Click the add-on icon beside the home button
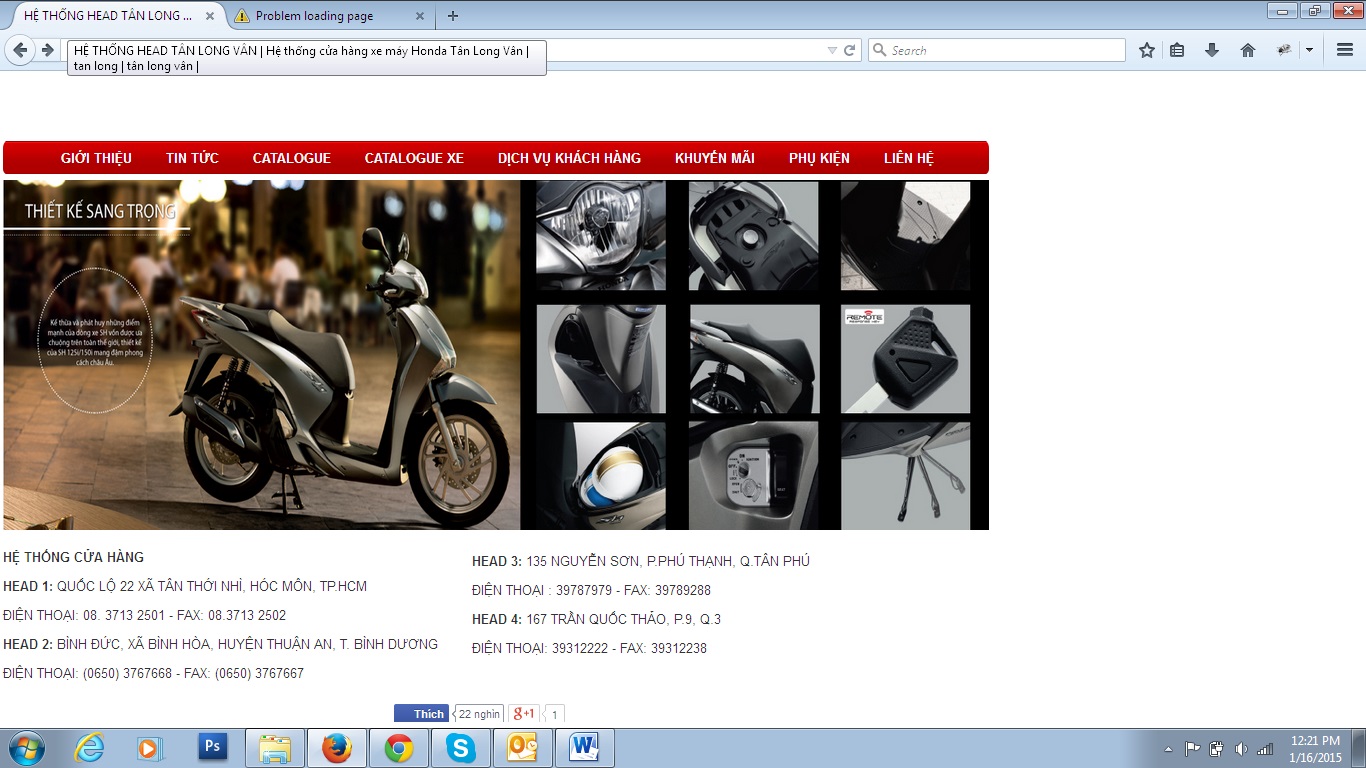 pos(1285,50)
